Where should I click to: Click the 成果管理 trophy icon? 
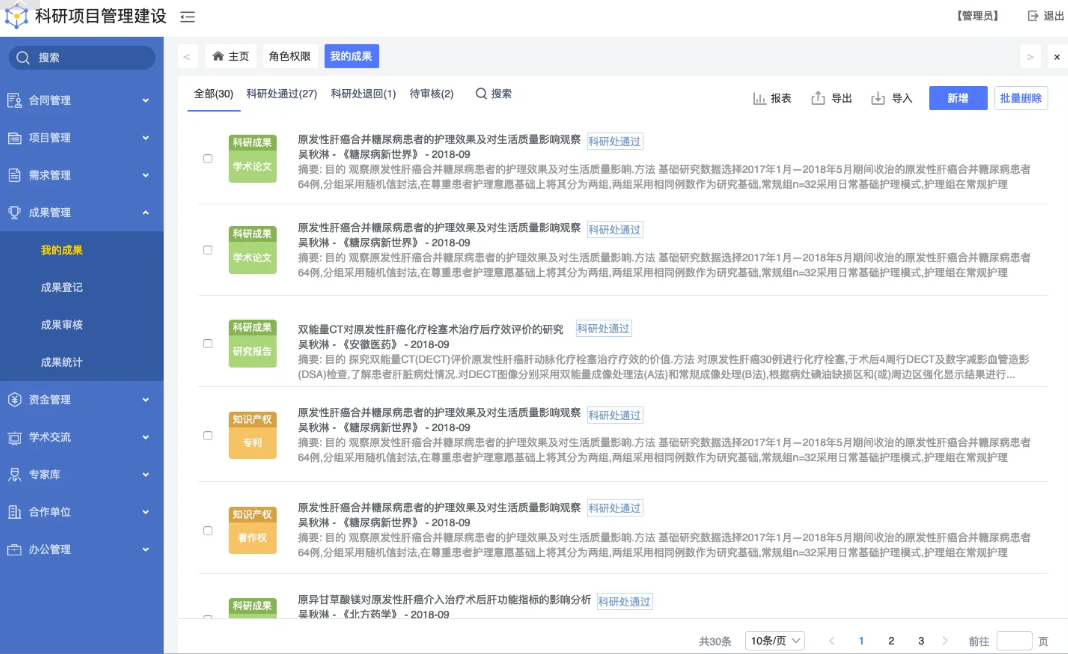coord(14,213)
